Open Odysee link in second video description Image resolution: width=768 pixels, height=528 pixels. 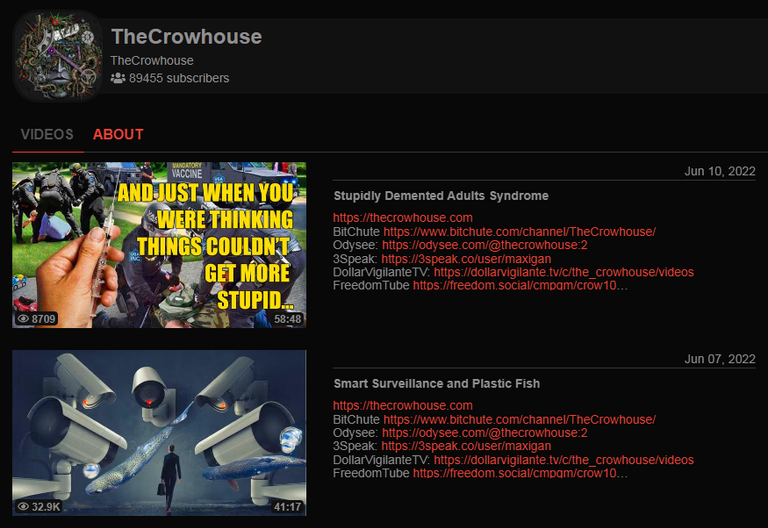[484, 432]
